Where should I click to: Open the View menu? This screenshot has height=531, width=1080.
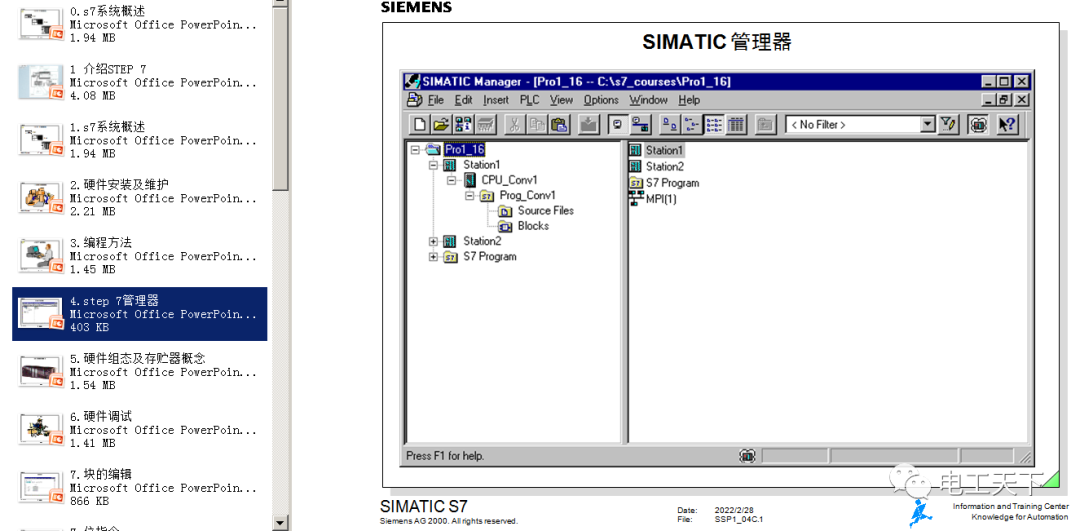click(x=561, y=100)
